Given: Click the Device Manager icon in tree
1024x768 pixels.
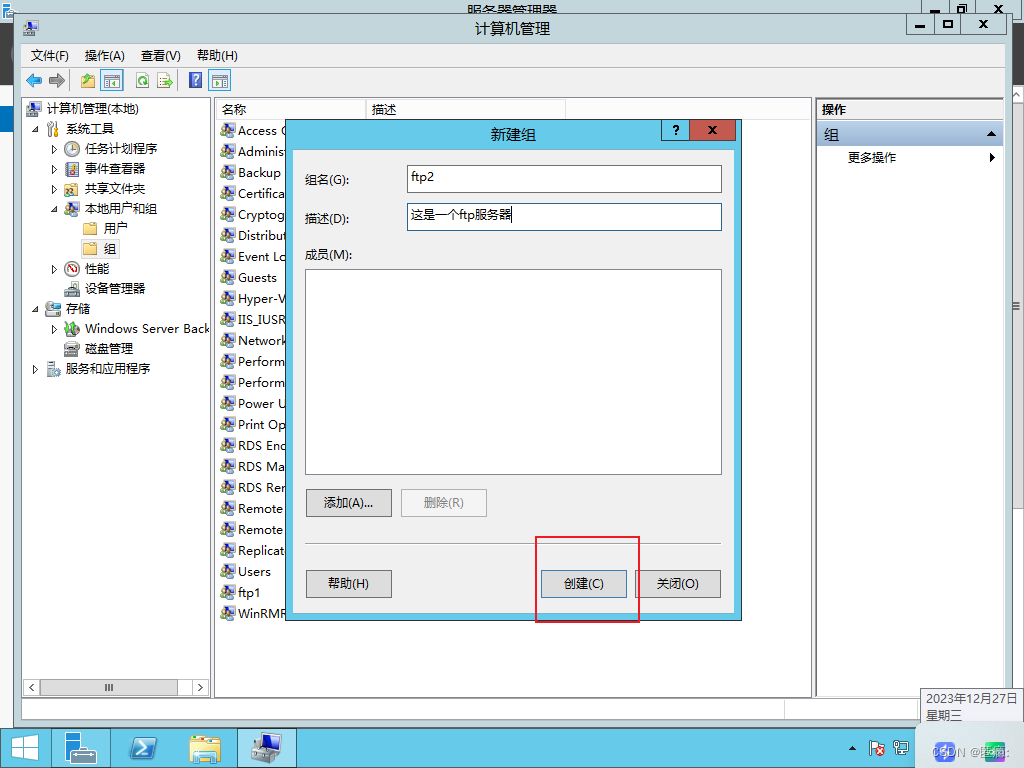Looking at the screenshot, I should tap(72, 289).
